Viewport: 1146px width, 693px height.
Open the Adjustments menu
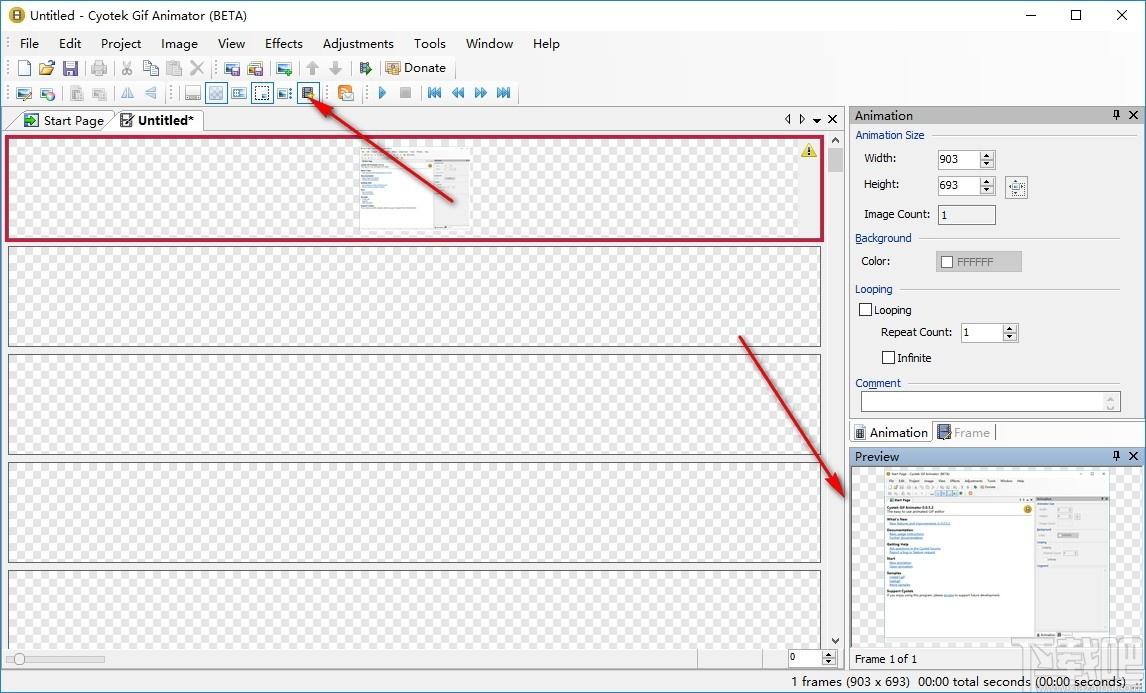358,43
